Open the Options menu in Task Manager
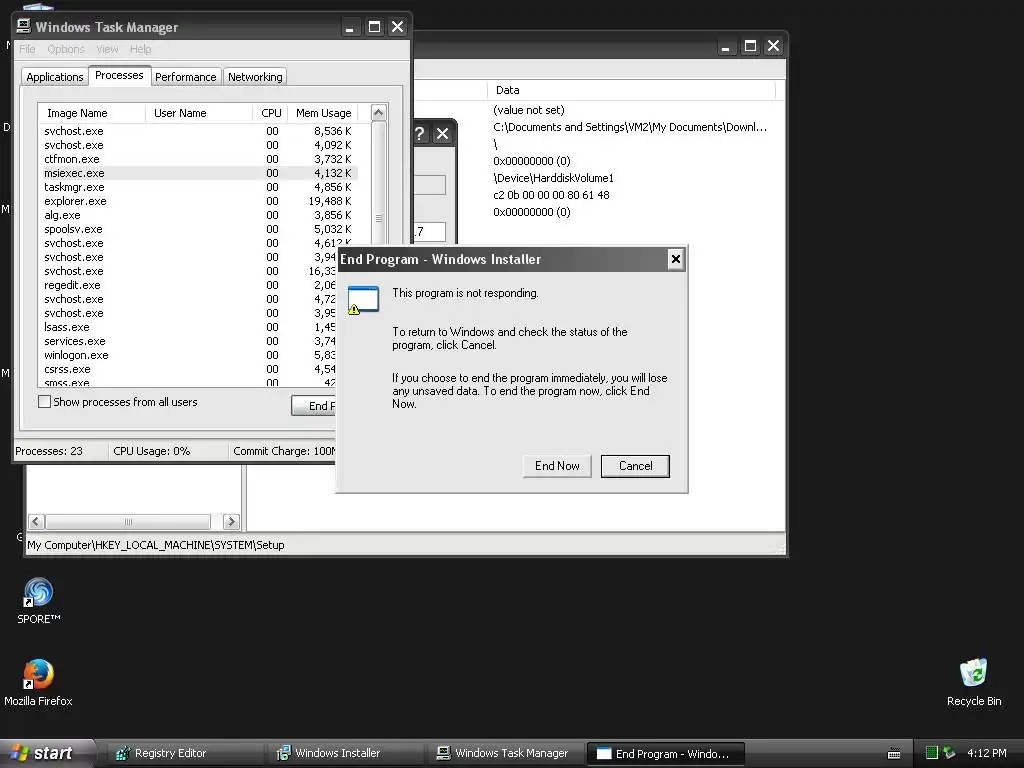The width and height of the screenshot is (1024, 768). 65,49
